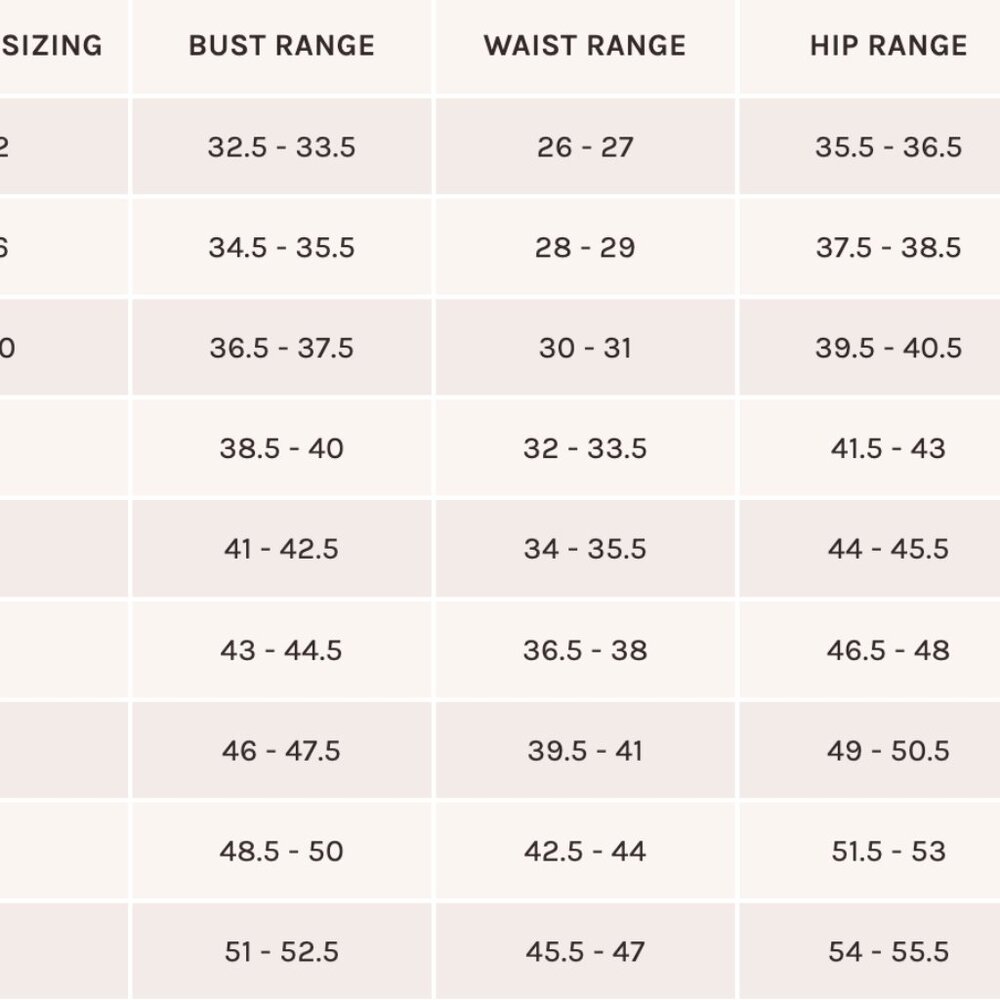This screenshot has width=1000, height=1000.
Task: Select bust range cell 32.5 - 33.5
Action: 281,147
